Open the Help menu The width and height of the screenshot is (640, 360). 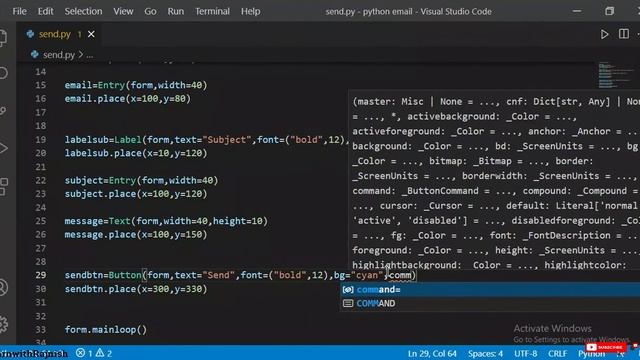250,11
